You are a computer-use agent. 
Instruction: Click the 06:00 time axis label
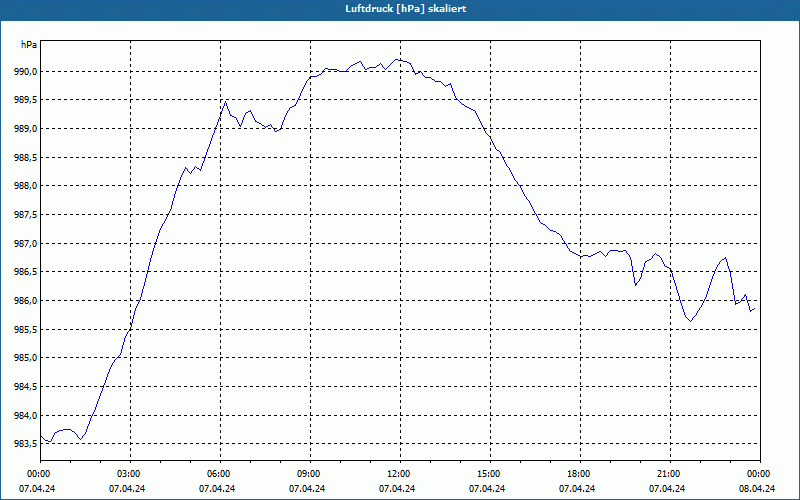(217, 474)
